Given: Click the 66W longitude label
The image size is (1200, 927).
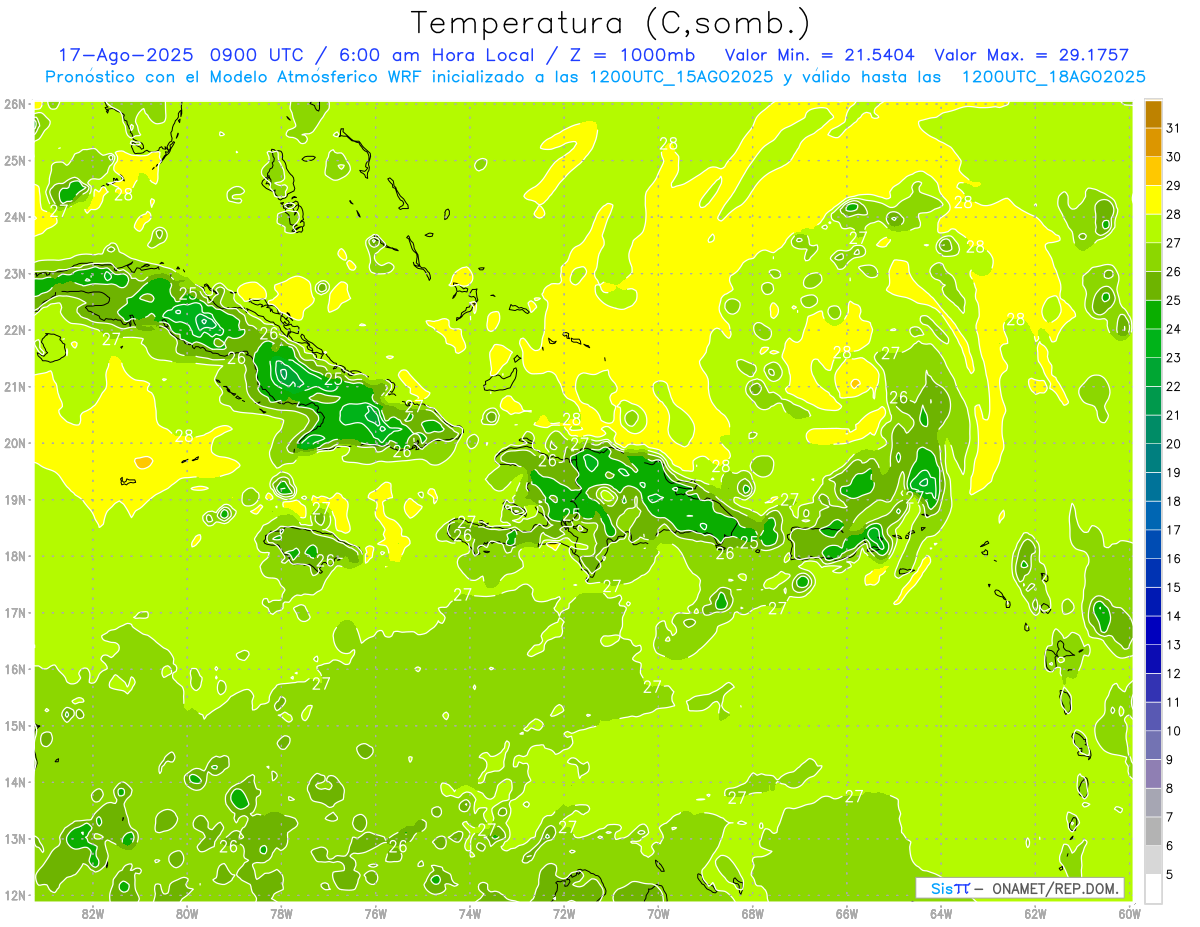Looking at the screenshot, I should [847, 913].
